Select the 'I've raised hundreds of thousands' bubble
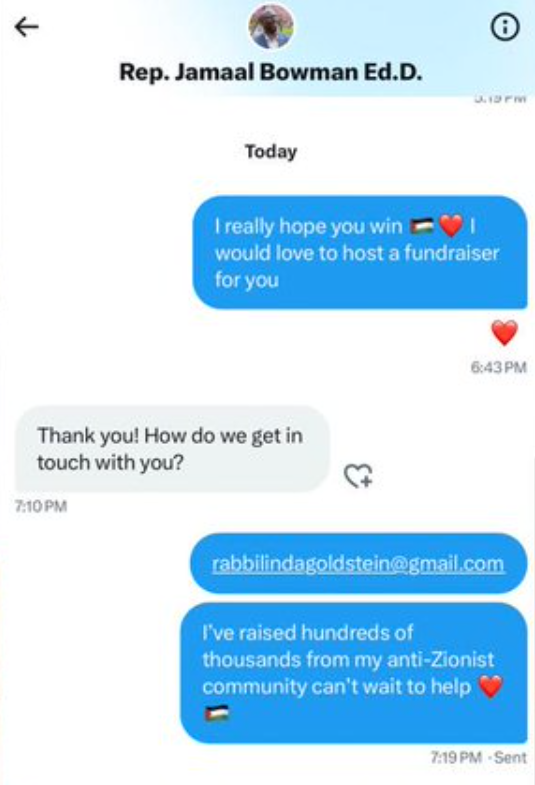The height and width of the screenshot is (785, 535). [x=354, y=673]
